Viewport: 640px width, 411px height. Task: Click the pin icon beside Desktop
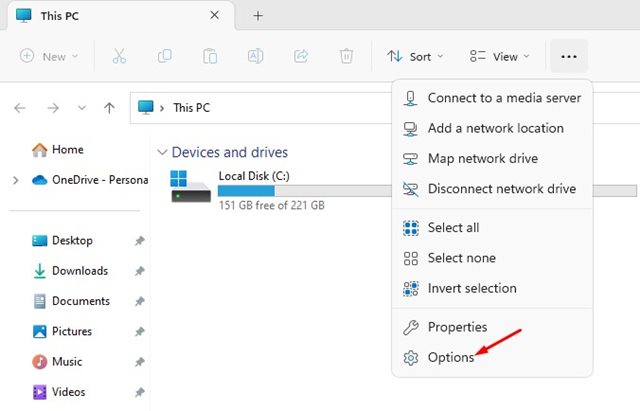click(x=140, y=240)
